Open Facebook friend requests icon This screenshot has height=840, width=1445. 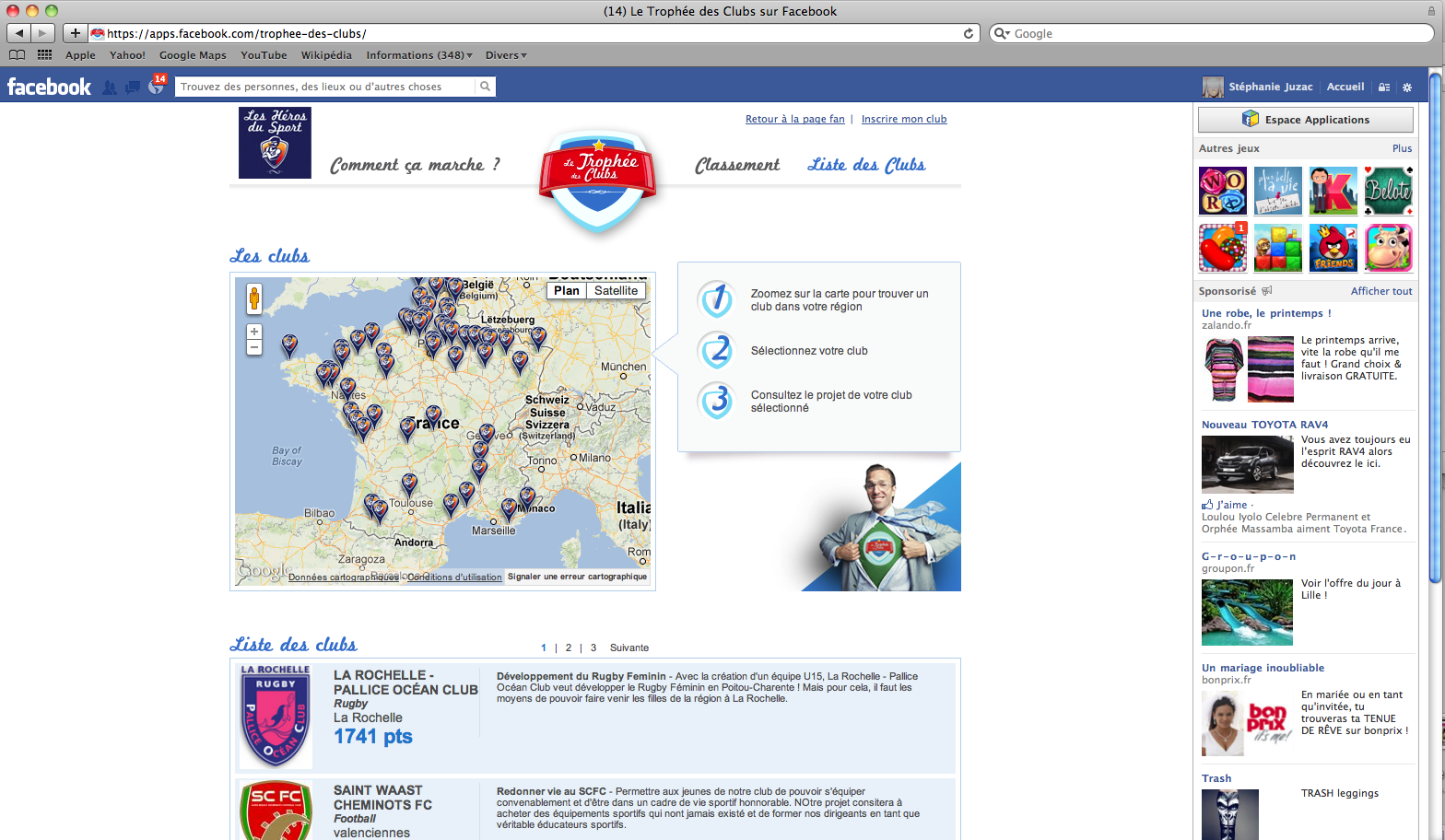tap(110, 87)
